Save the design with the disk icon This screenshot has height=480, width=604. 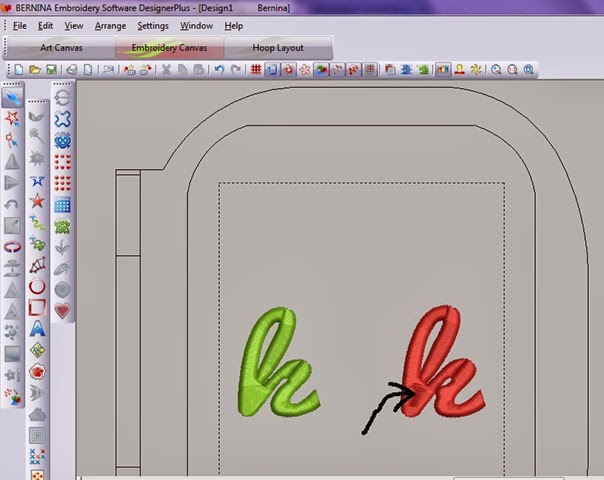point(51,70)
